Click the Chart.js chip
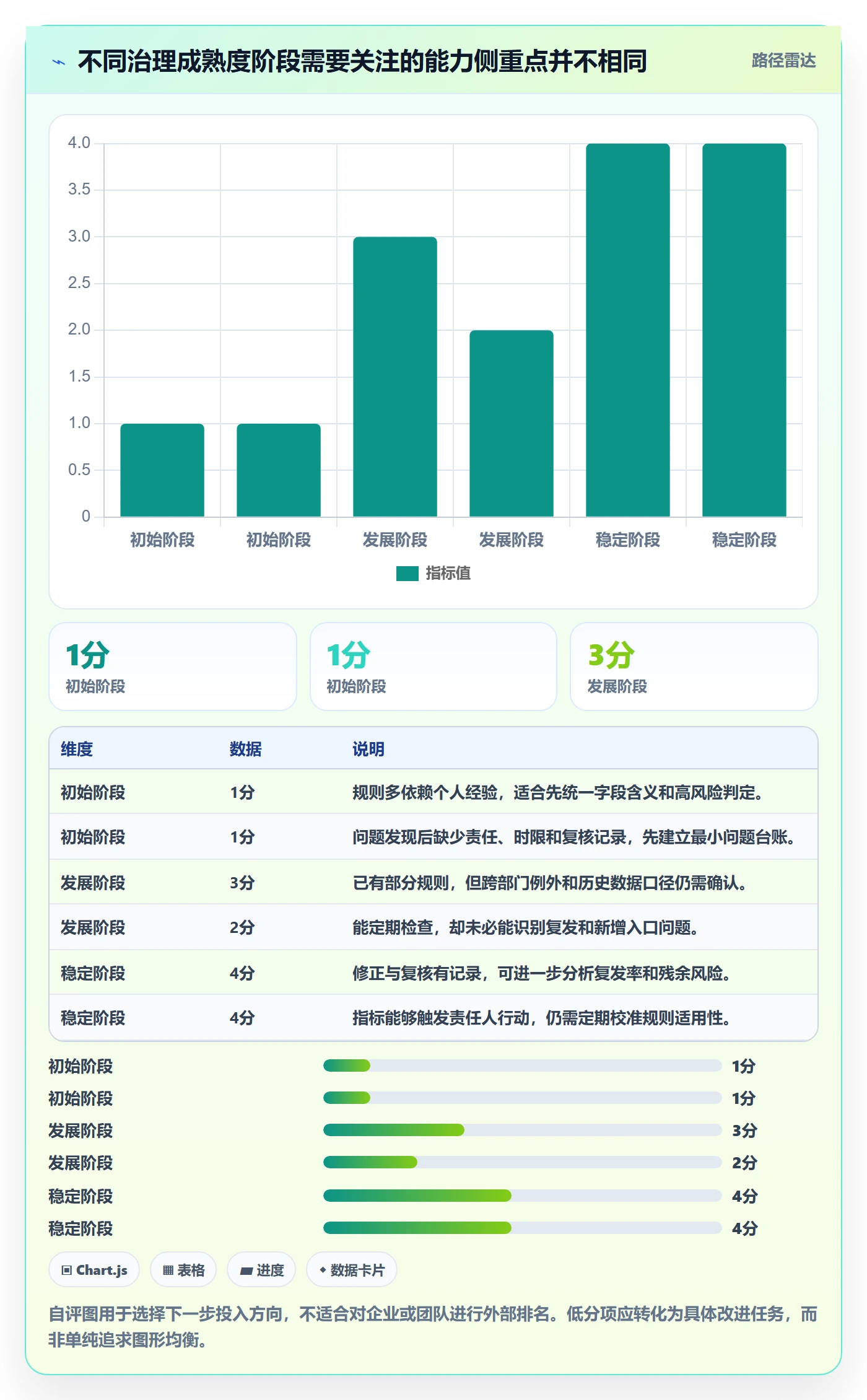The height and width of the screenshot is (1400, 867). click(x=94, y=1270)
